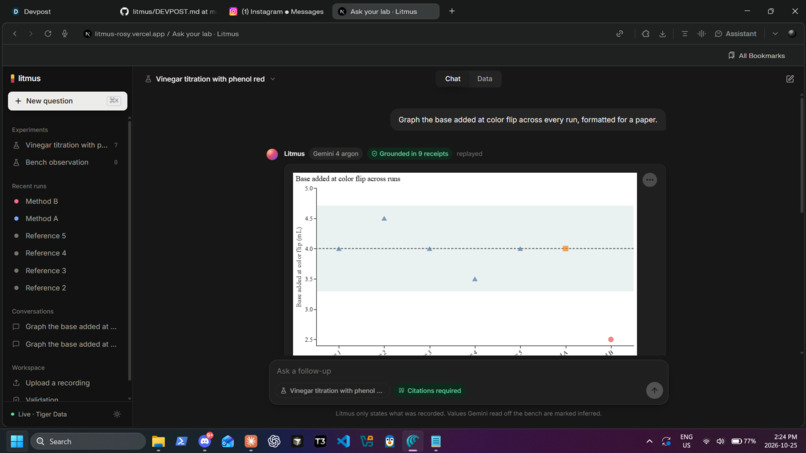
Task: Toggle the Citations required chip
Action: point(430,391)
